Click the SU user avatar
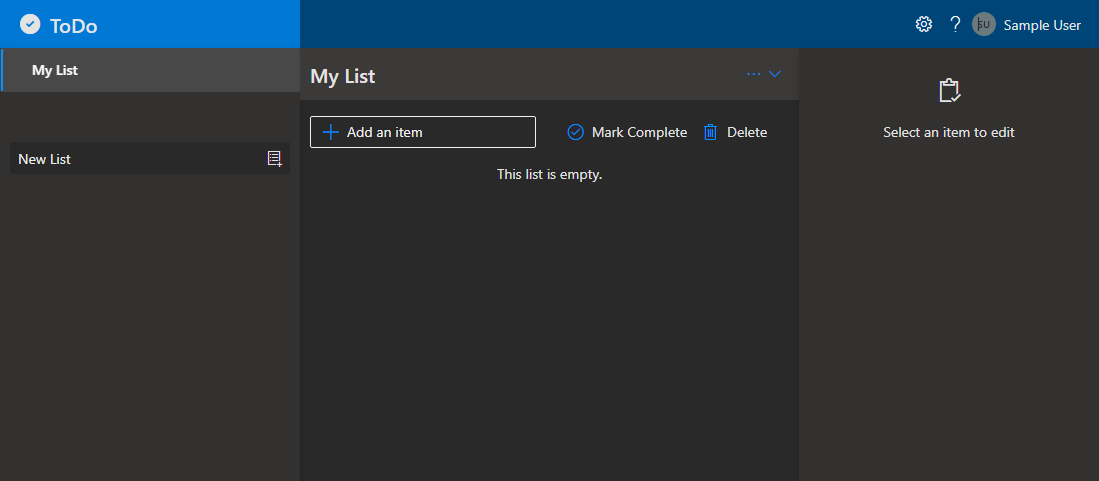 pyautogui.click(x=983, y=25)
